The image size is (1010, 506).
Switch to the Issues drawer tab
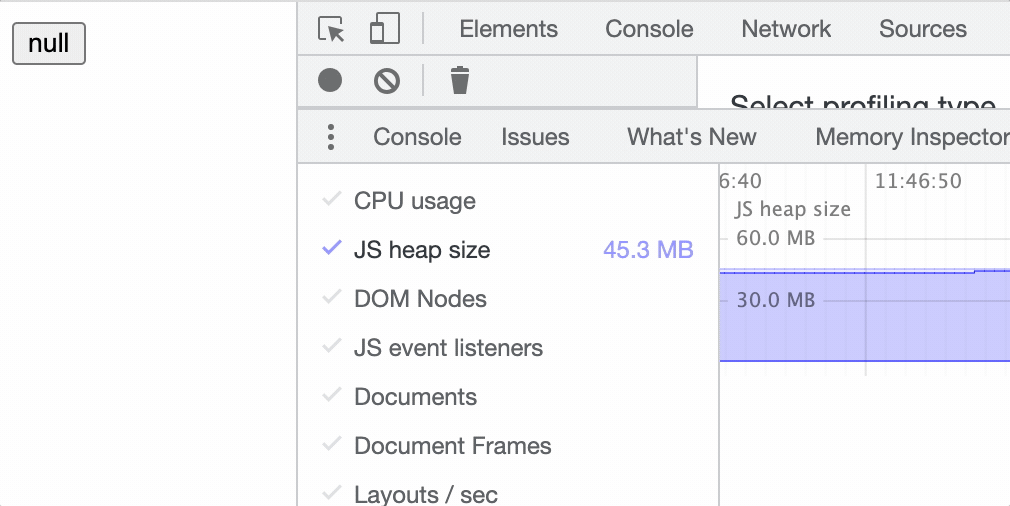click(x=535, y=137)
